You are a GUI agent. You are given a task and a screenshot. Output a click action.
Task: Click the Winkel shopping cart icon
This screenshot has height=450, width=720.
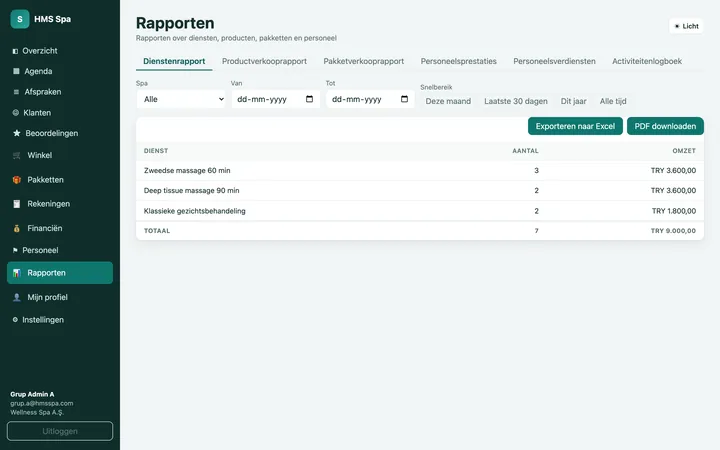(17, 156)
